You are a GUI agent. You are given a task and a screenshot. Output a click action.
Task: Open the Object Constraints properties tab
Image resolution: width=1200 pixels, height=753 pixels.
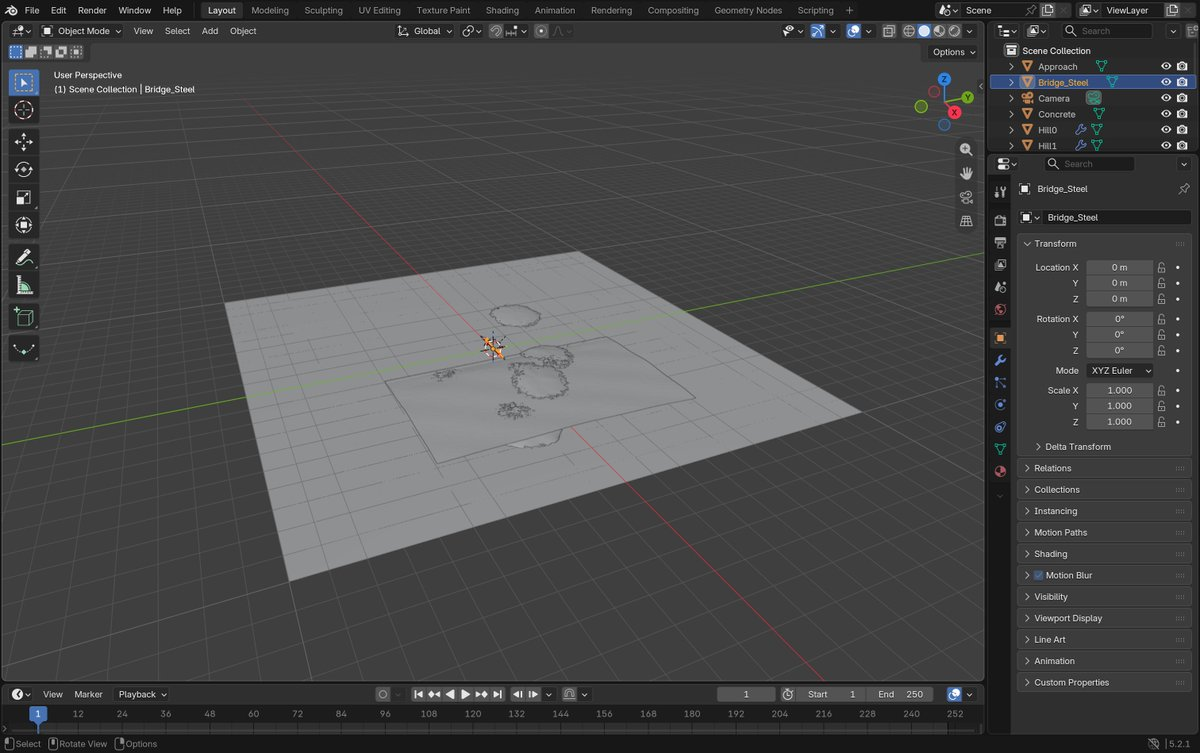click(1000, 427)
